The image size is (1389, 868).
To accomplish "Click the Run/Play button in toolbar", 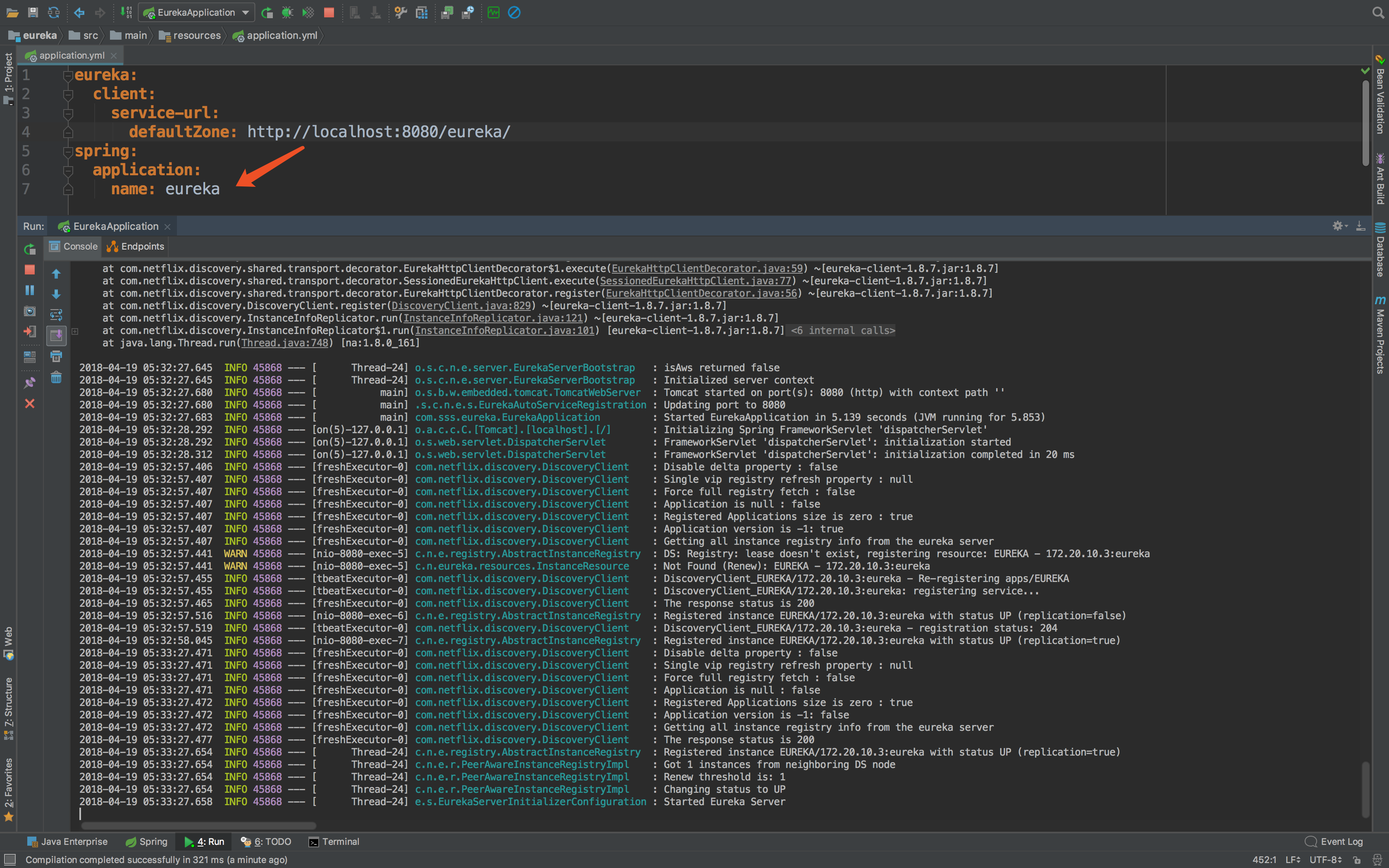I will pos(265,12).
